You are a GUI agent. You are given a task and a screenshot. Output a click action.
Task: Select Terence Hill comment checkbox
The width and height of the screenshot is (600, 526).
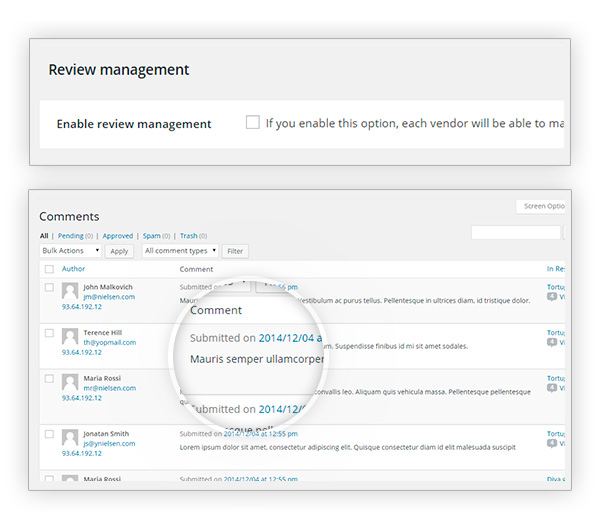49,333
